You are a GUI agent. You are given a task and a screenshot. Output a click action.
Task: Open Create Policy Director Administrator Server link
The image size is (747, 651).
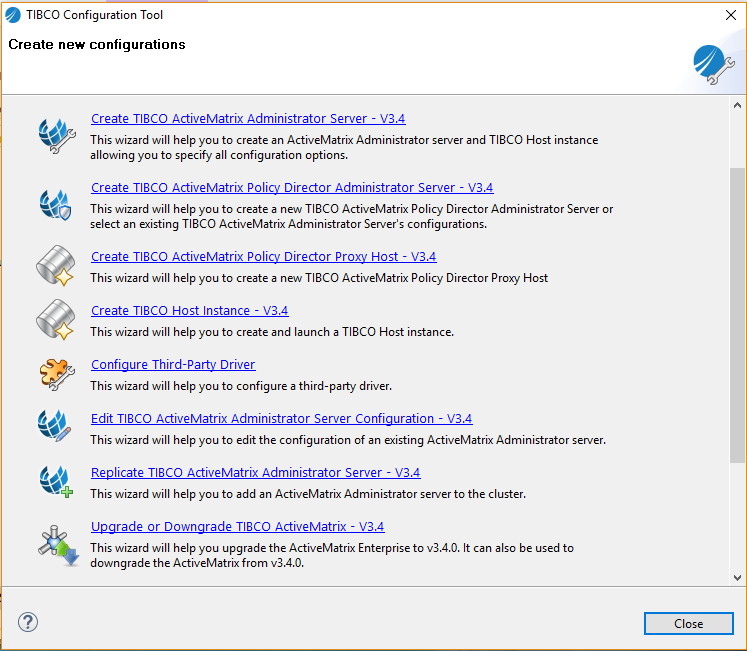(x=292, y=188)
